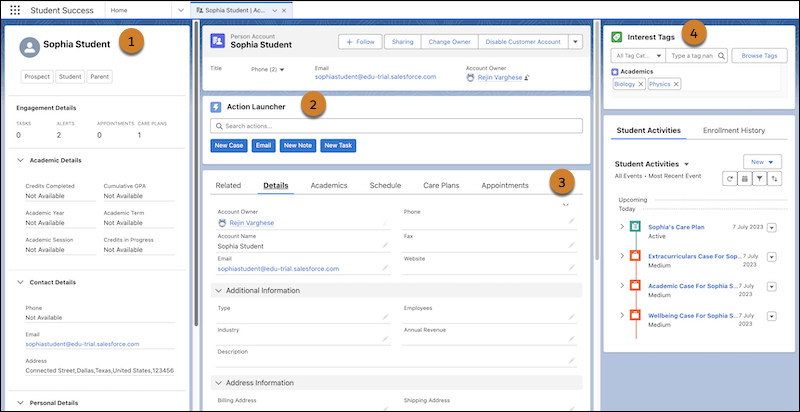Edit the Phone field pencil icon
Image resolution: width=800 pixels, height=412 pixels.
[572, 221]
